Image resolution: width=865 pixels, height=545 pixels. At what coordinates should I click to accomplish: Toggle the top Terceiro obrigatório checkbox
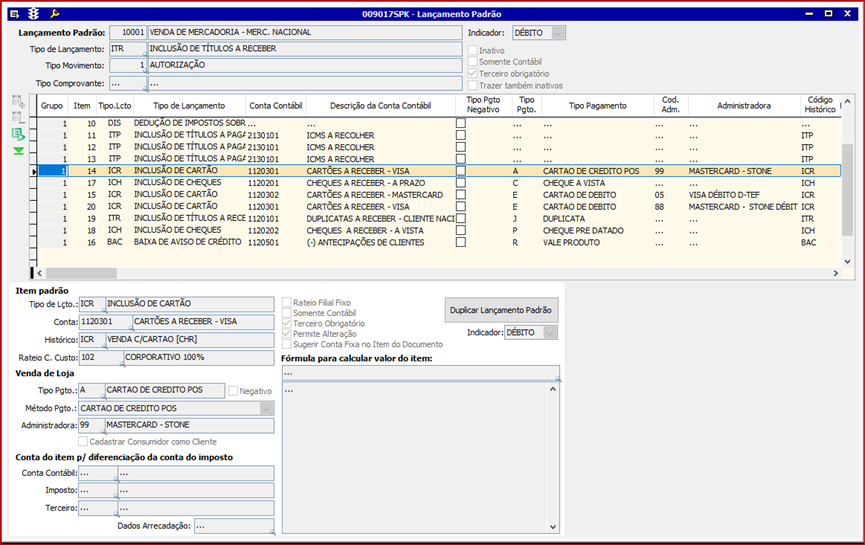point(473,74)
